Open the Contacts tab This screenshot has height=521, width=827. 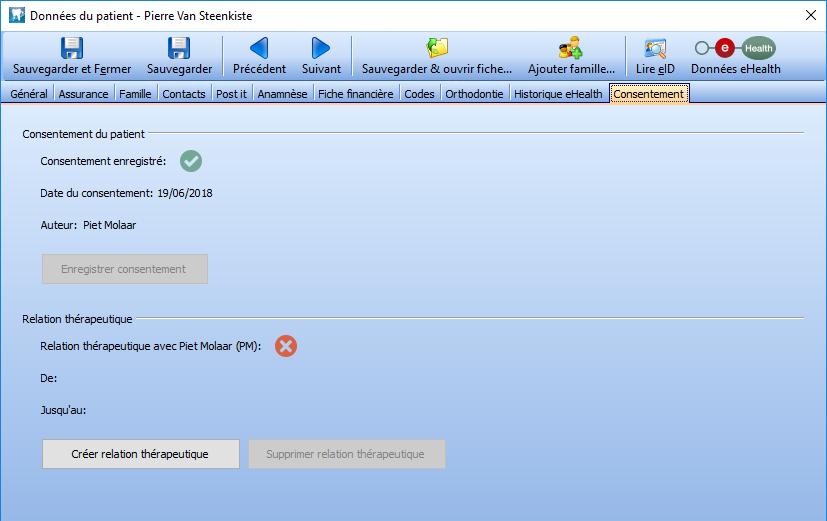(184, 94)
